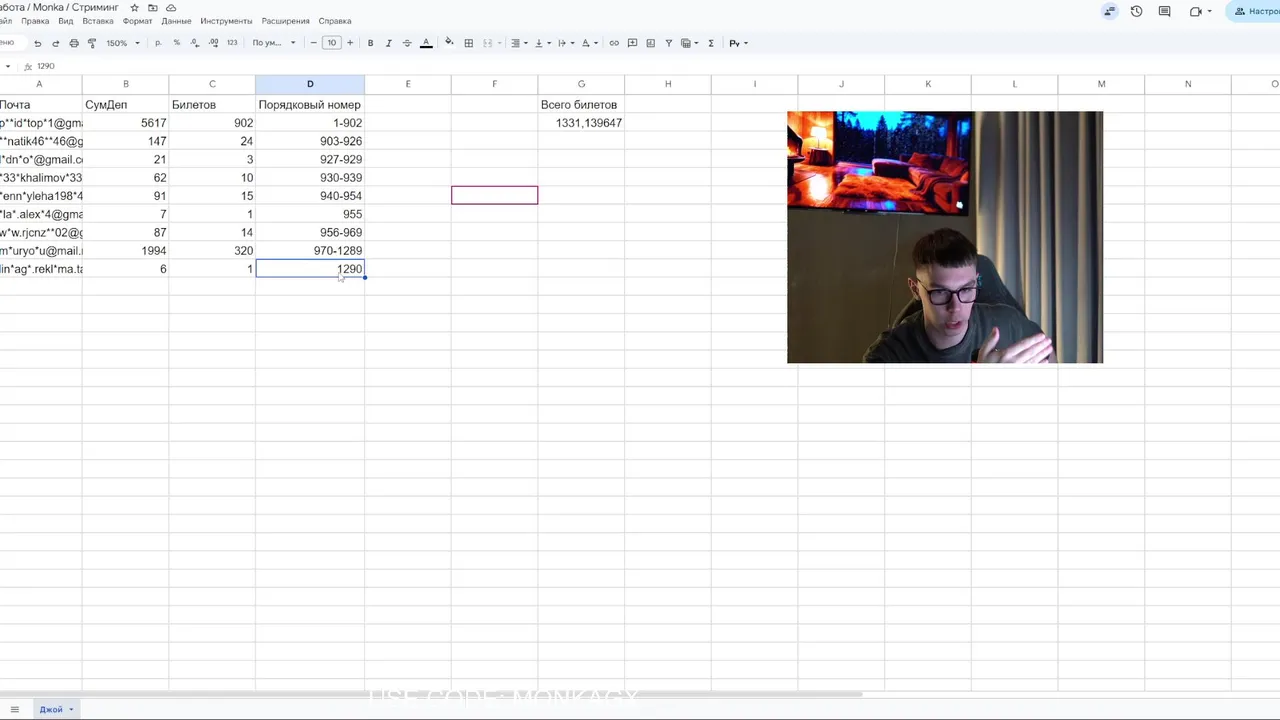Open the Данные menu

tap(176, 21)
